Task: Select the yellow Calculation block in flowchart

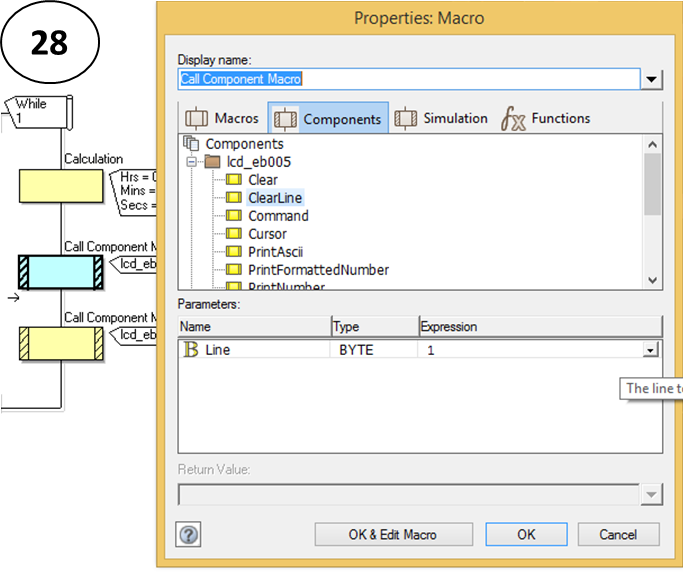Action: pos(61,186)
